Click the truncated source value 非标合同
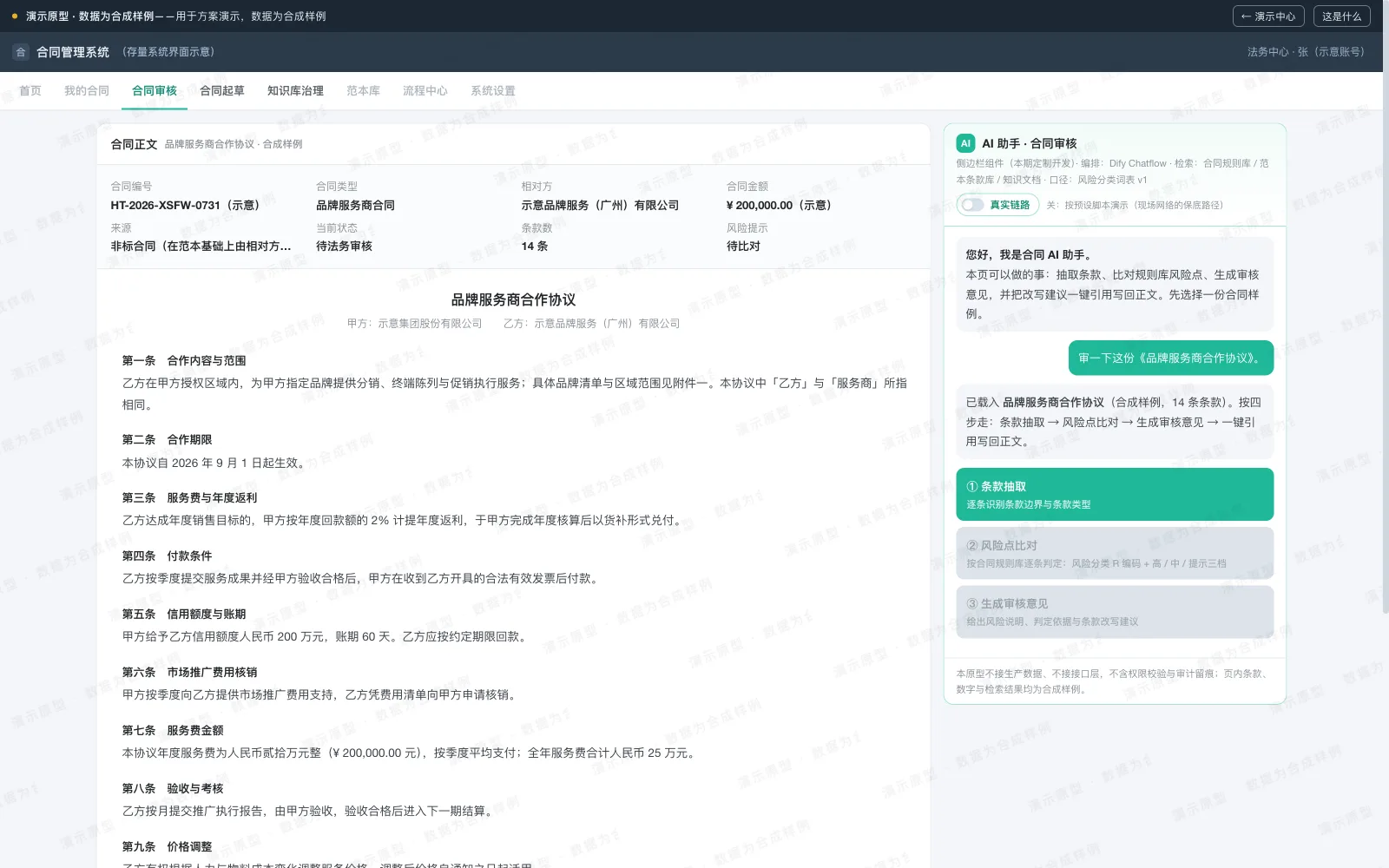Viewport: 1389px width, 868px height. tap(201, 247)
